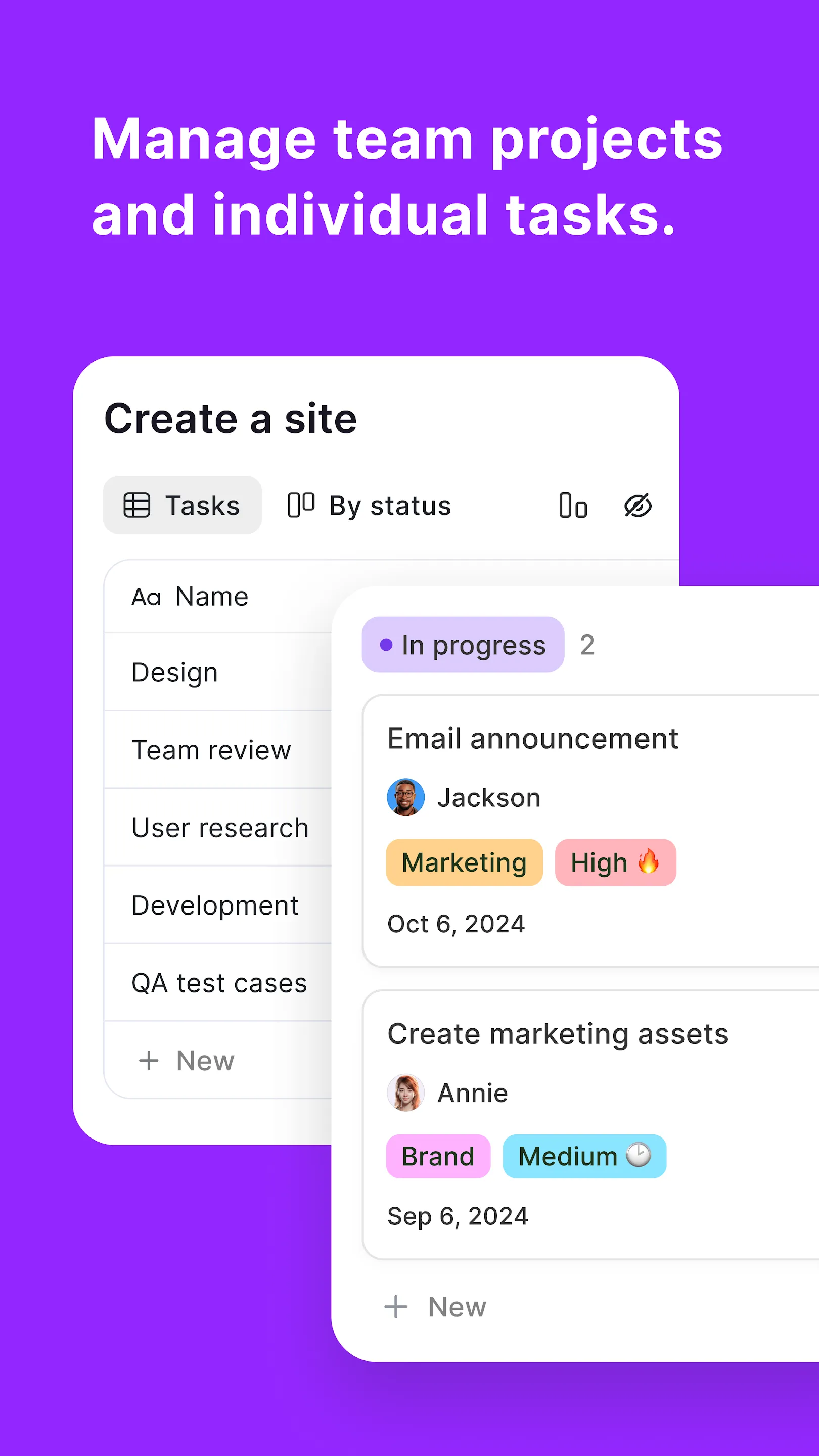Click the plus icon under In progress cards

click(396, 1307)
